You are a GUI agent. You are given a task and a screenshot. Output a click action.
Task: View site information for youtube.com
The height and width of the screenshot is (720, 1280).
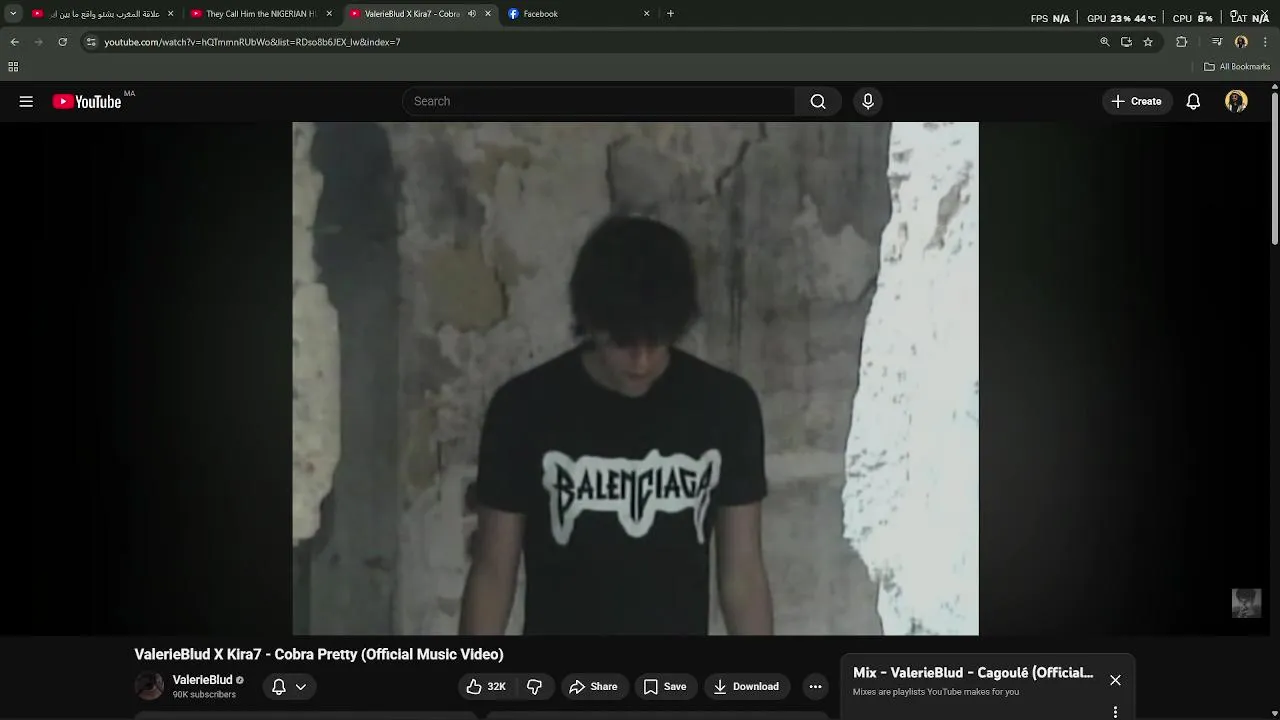pos(91,42)
